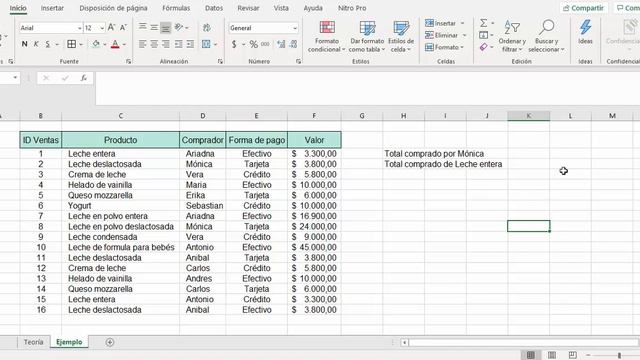Open the General number format dropdown
The image size is (640, 360).
(x=295, y=28)
